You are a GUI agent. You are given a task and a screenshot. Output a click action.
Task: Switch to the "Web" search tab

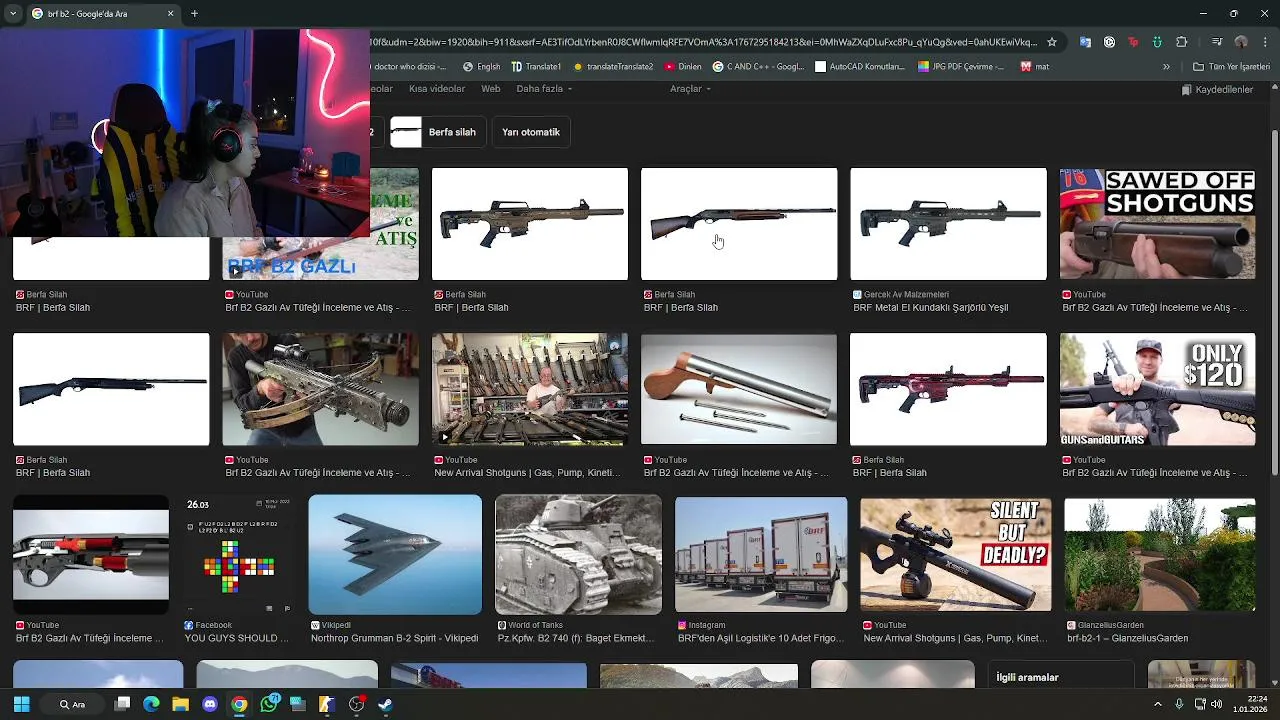(x=491, y=89)
